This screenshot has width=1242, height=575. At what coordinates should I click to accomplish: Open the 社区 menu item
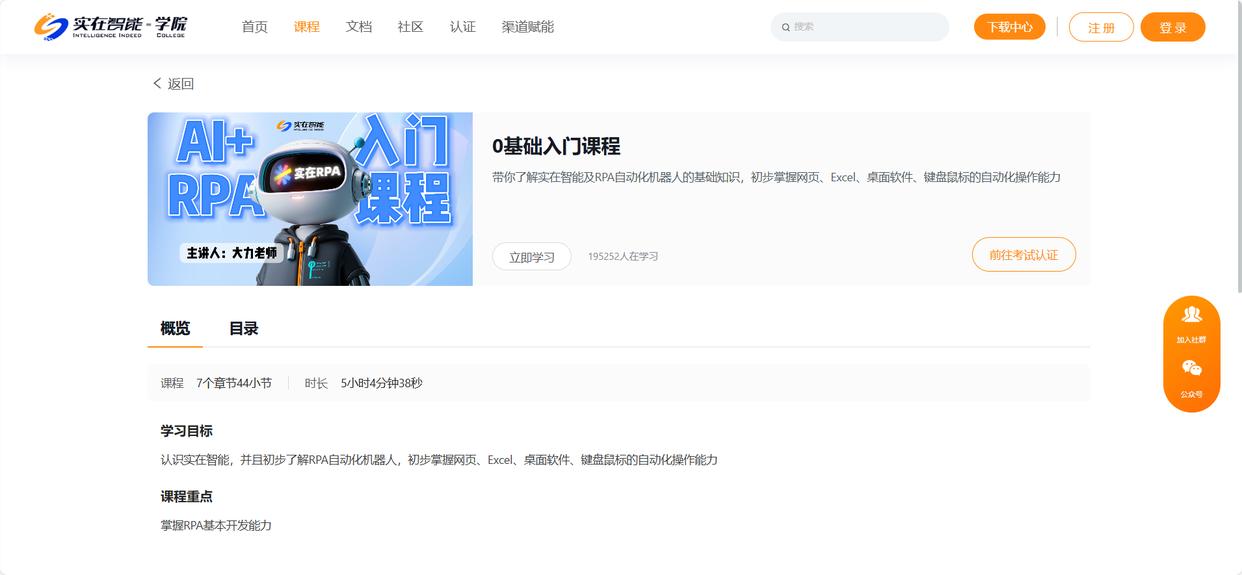(x=411, y=27)
